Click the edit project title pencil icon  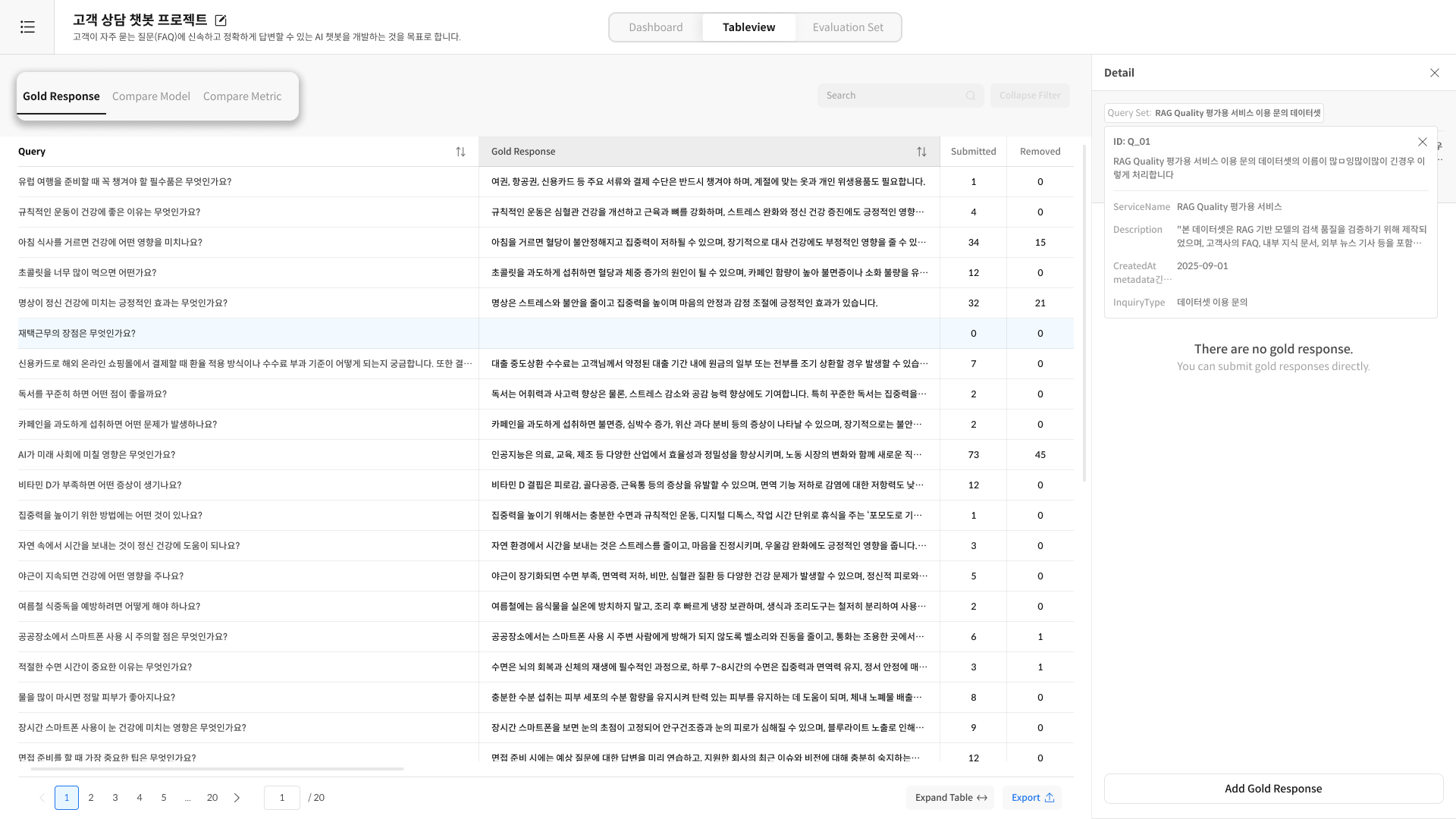pyautogui.click(x=221, y=20)
